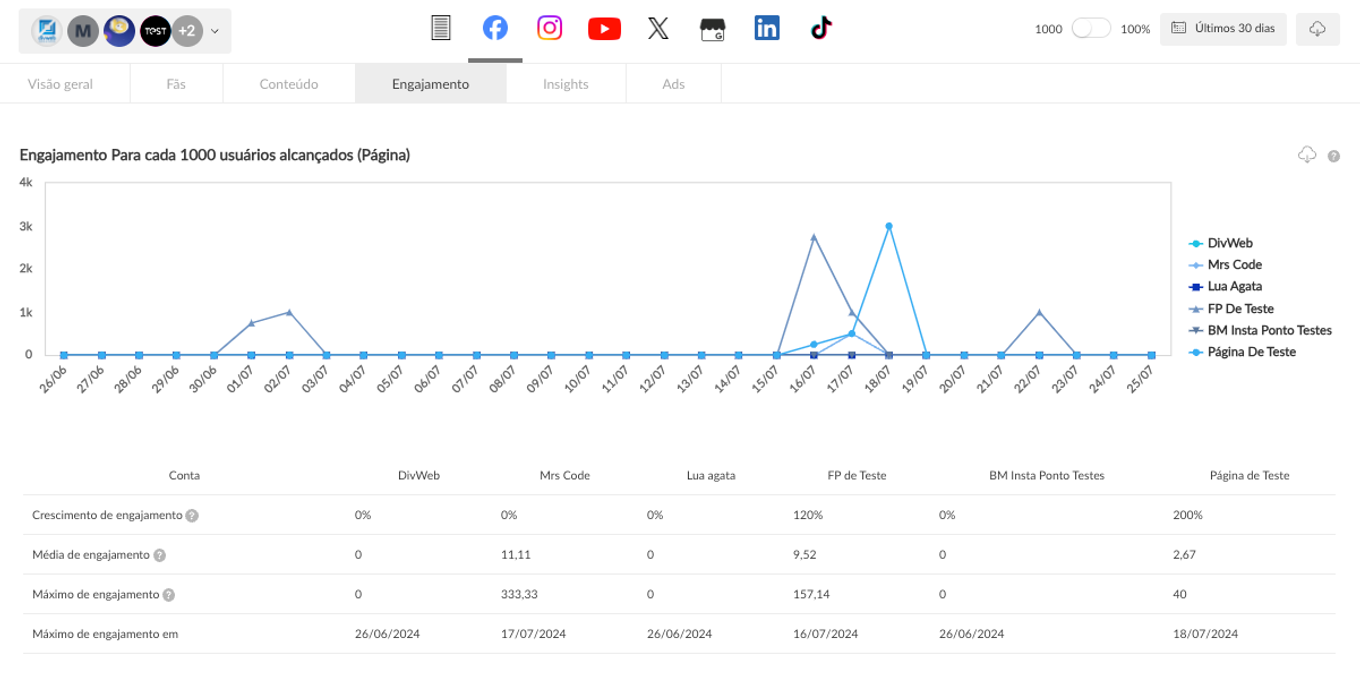Open the LinkedIn network icon

pos(767,29)
